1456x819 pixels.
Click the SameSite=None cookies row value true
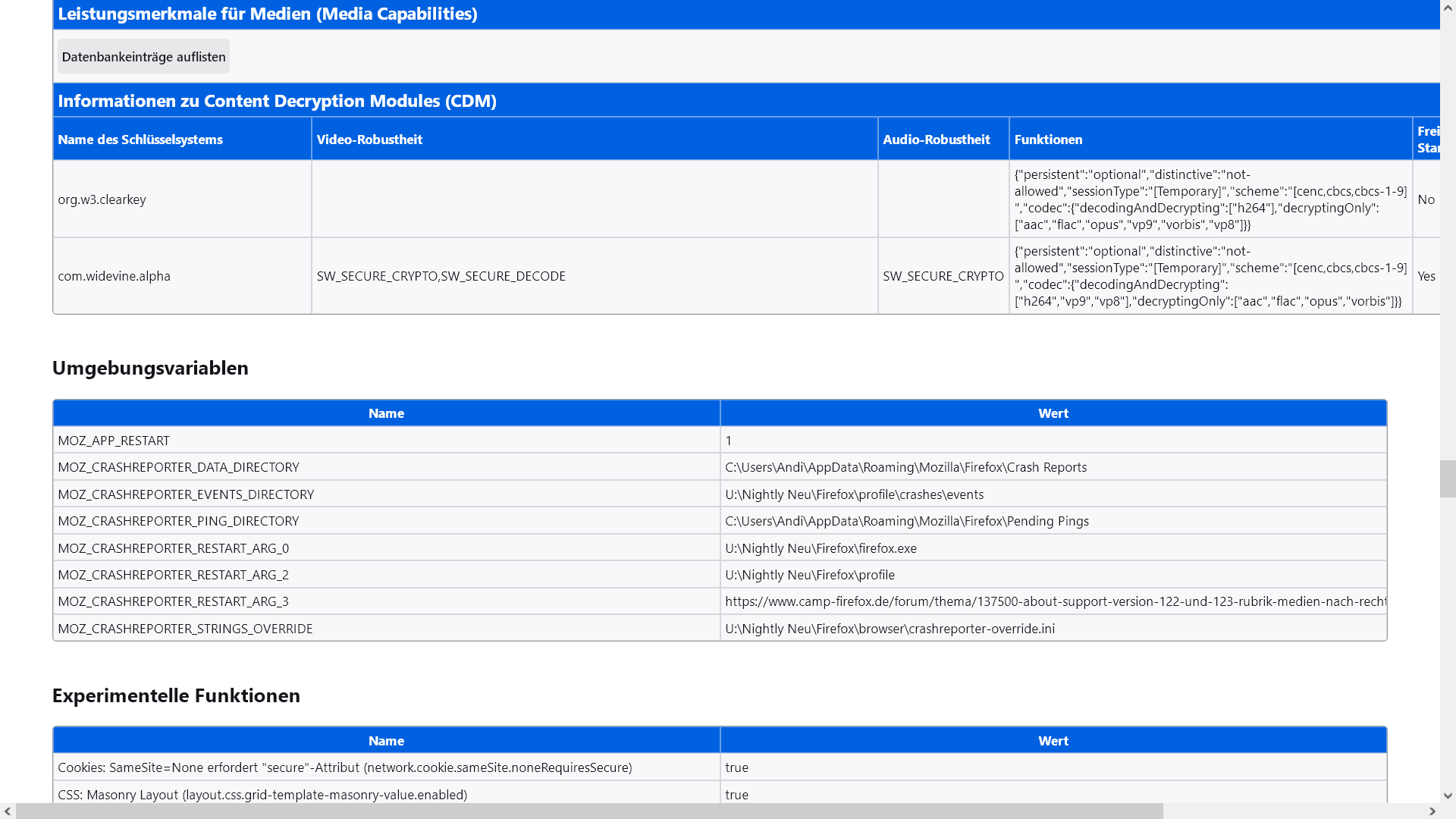pos(736,767)
